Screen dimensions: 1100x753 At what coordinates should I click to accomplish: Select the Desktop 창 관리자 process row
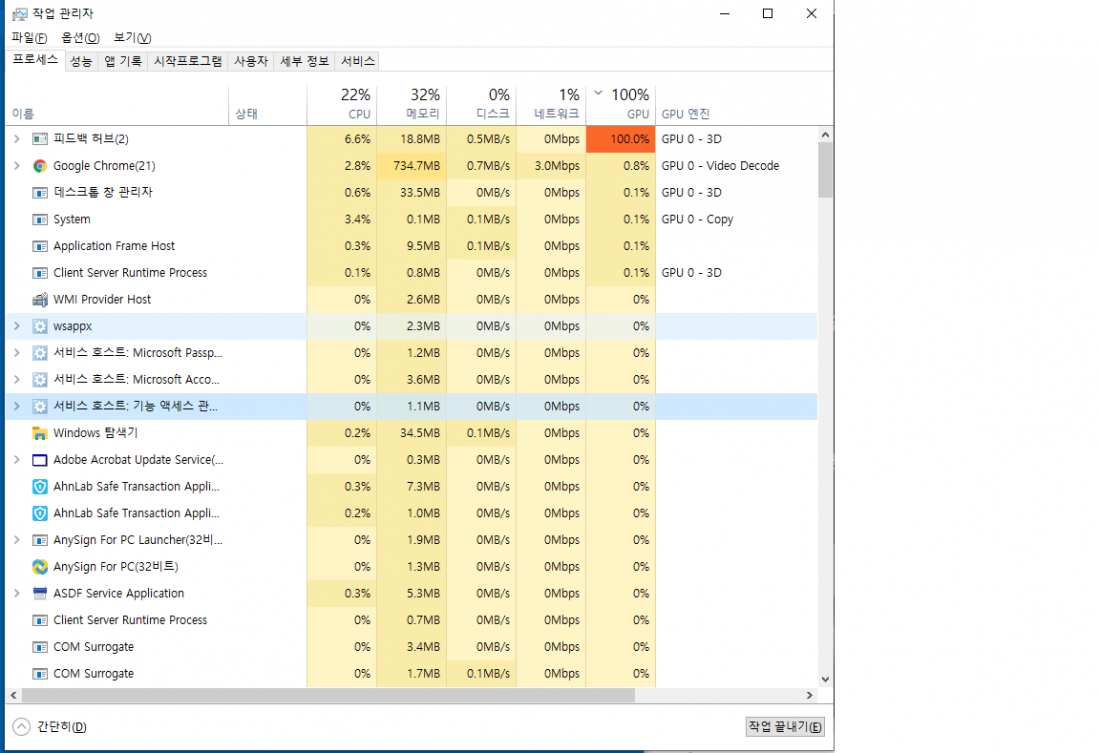(x=103, y=193)
